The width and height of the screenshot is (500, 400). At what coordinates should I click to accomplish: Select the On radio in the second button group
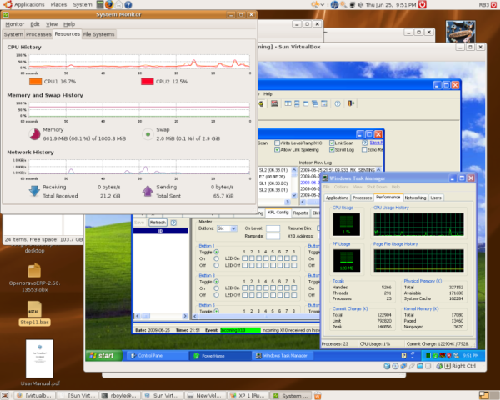click(216, 288)
